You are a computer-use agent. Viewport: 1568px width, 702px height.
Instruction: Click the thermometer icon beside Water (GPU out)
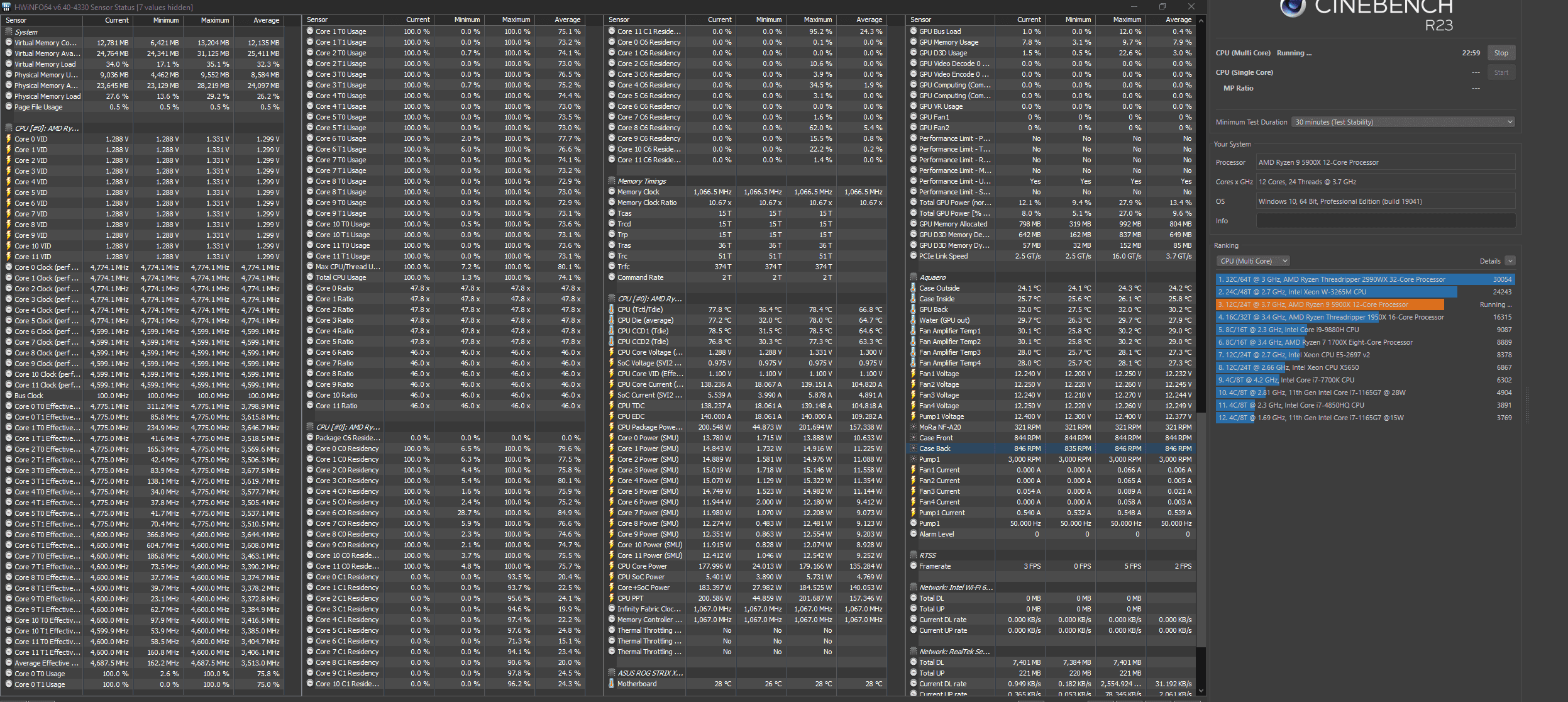(914, 320)
